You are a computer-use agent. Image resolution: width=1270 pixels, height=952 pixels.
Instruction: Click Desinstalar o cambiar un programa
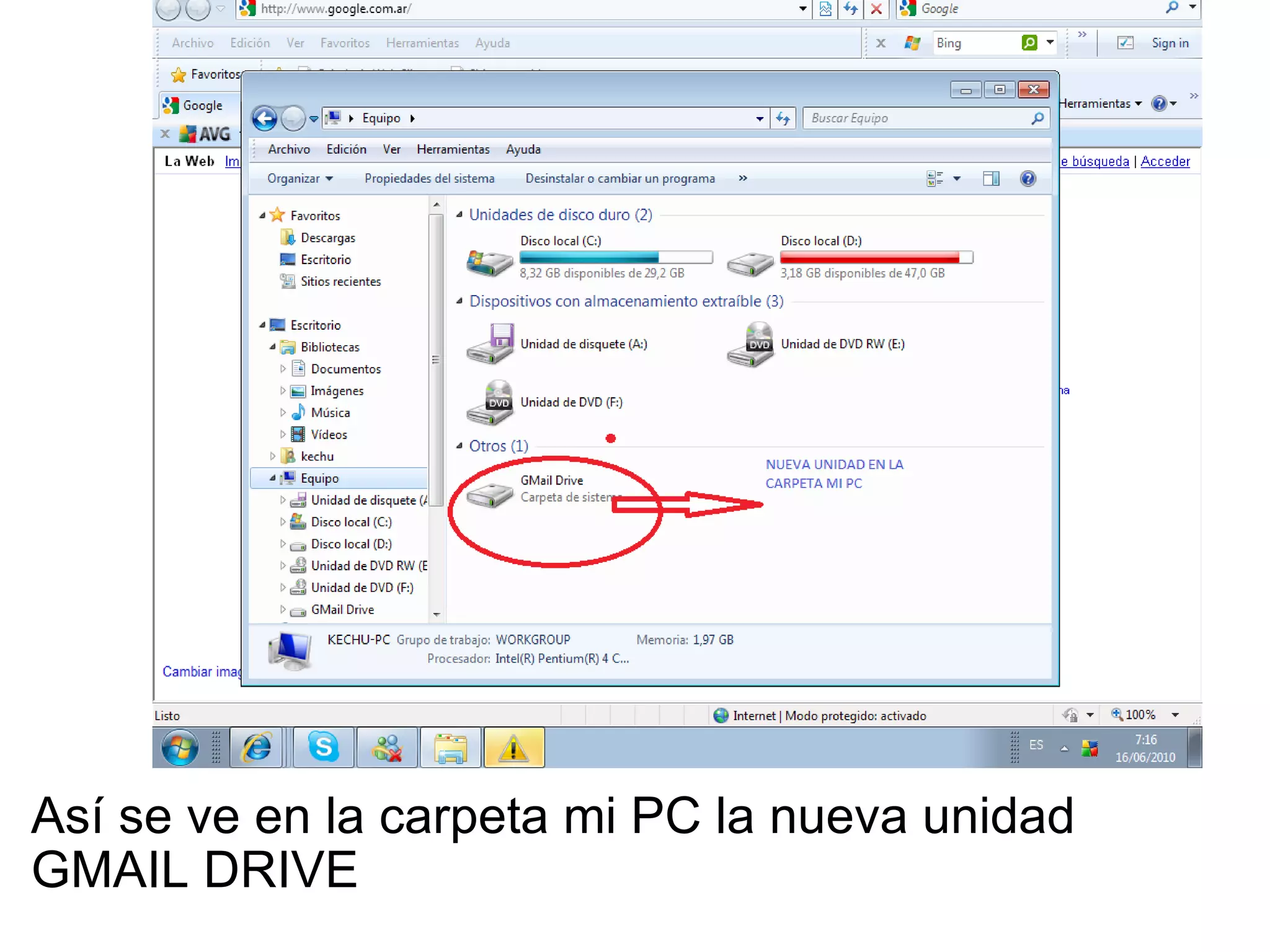620,178
